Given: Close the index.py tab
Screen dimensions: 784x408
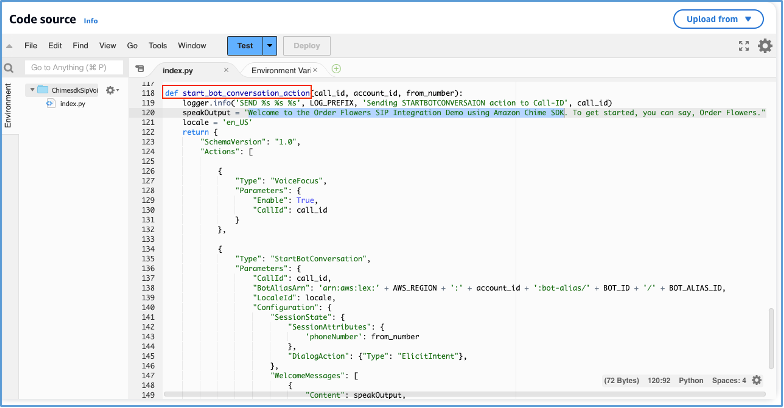Looking at the screenshot, I should tap(226, 70).
